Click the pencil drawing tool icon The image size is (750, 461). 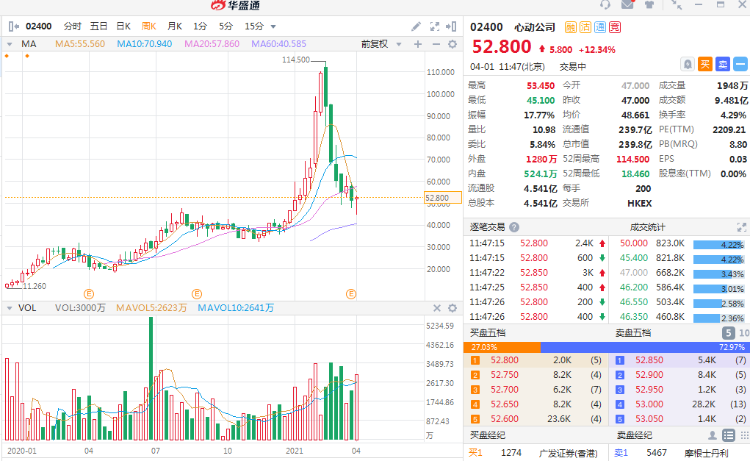click(416, 26)
